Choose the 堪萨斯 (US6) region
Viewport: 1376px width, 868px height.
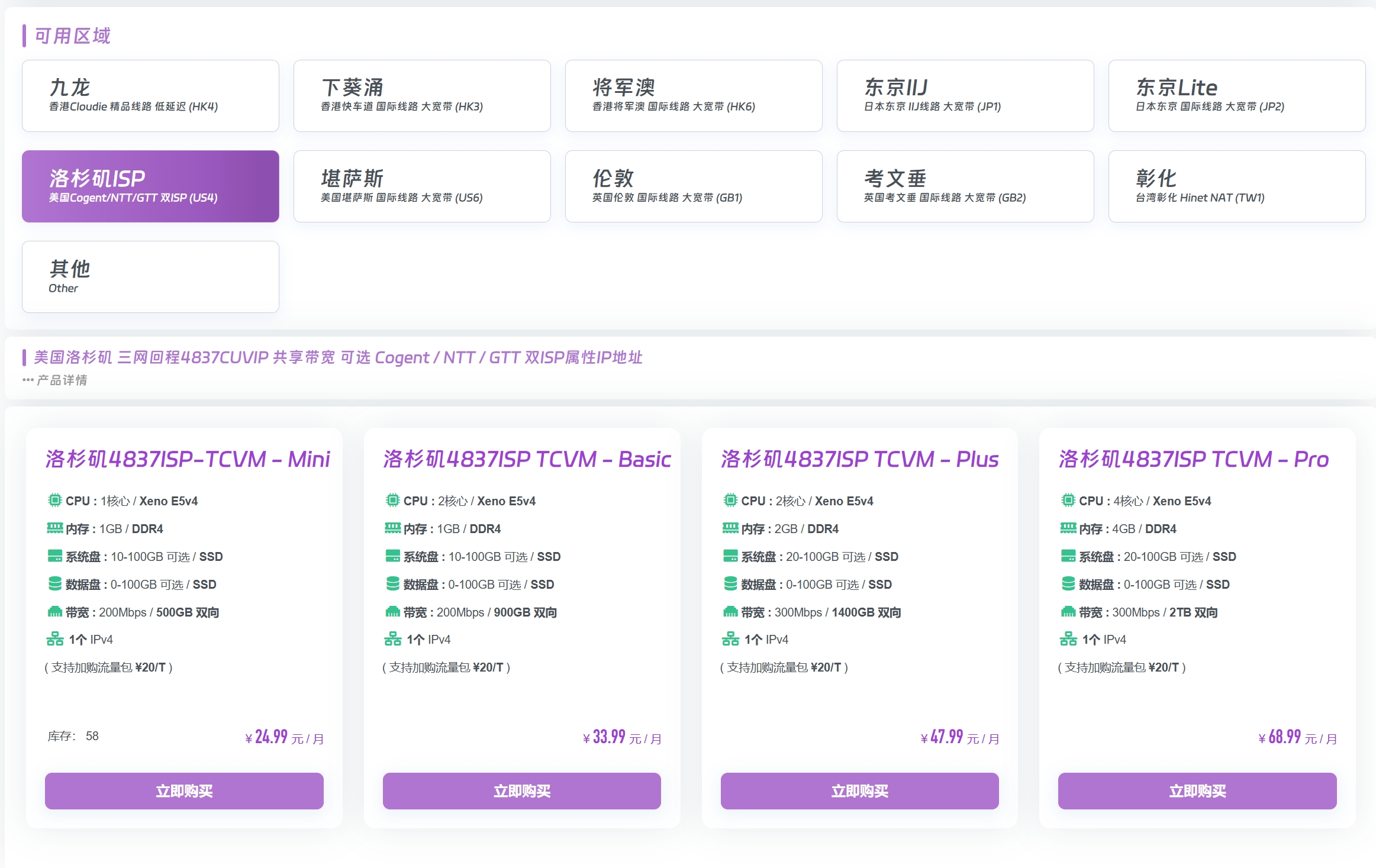(422, 186)
